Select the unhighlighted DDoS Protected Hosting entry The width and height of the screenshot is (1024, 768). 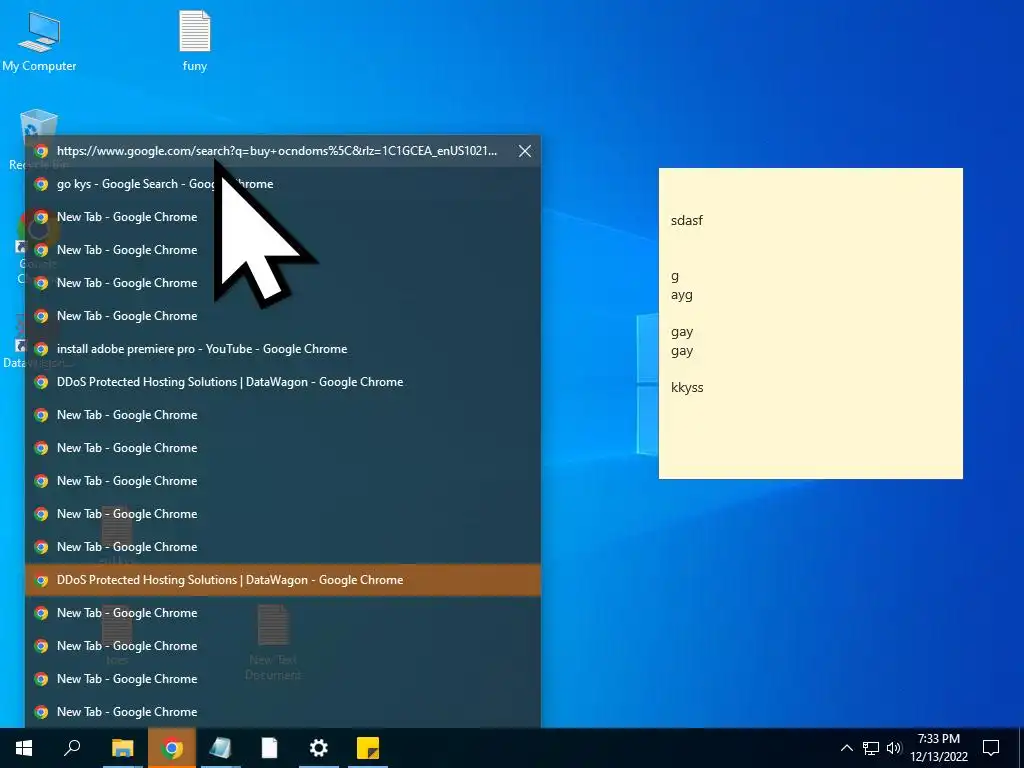(283, 382)
